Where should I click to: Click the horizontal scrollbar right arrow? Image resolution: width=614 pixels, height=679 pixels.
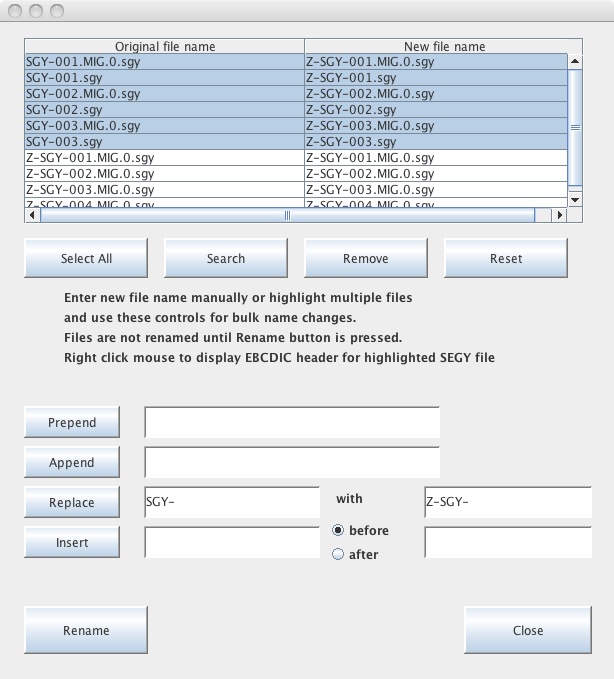pyautogui.click(x=559, y=215)
